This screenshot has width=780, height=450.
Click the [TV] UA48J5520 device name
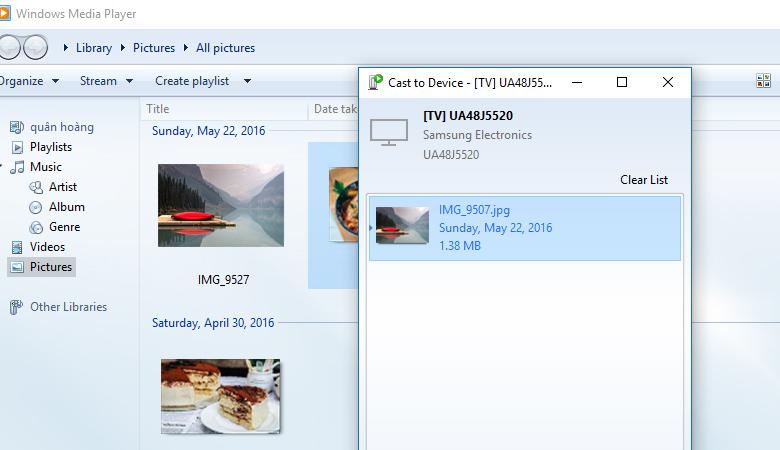pos(468,116)
